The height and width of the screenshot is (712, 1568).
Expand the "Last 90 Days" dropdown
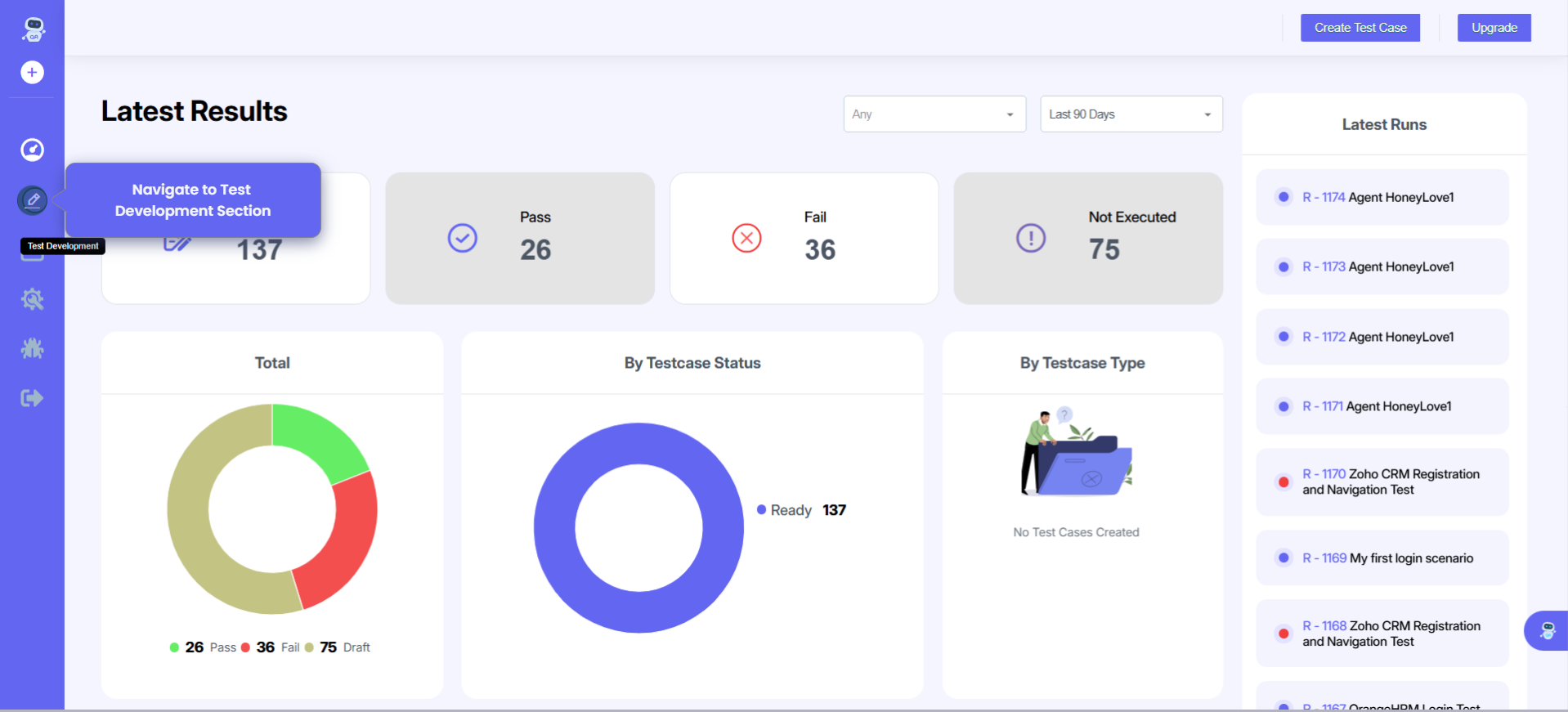tap(1131, 114)
